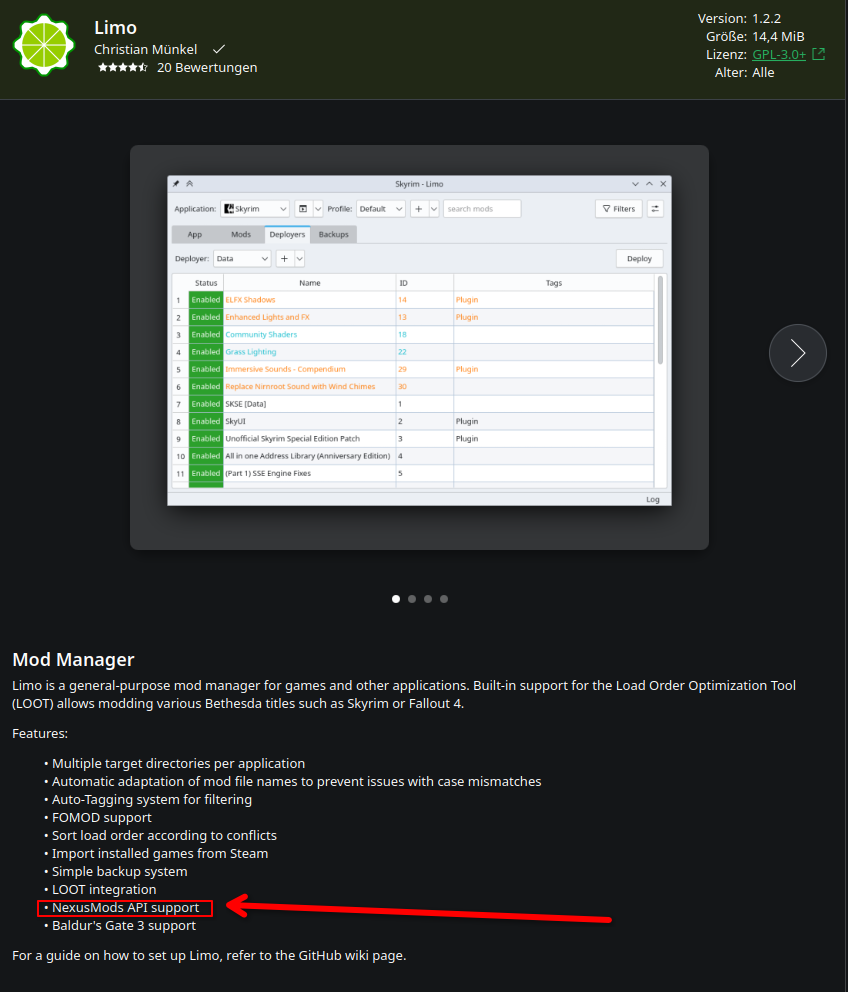Click the star rating icons
Screen dimensions: 848x992
(123, 67)
